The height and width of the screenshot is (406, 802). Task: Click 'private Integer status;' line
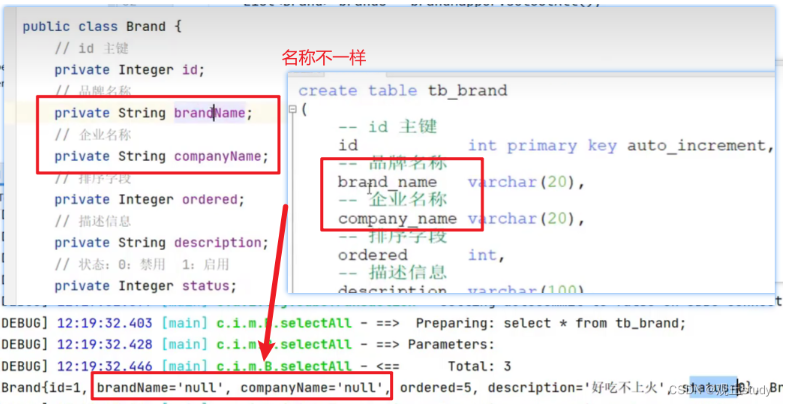145,286
